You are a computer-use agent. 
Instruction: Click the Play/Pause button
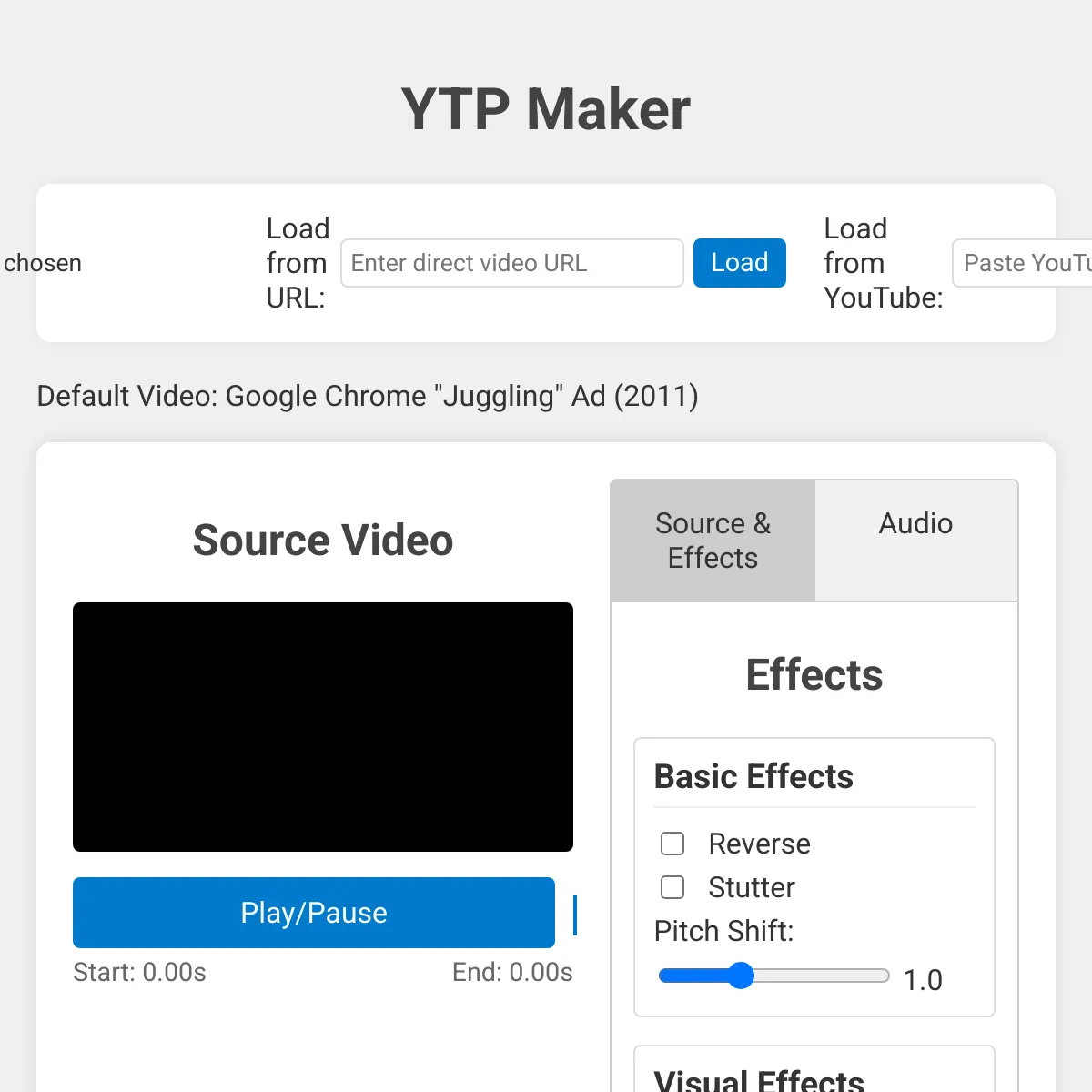(x=314, y=913)
